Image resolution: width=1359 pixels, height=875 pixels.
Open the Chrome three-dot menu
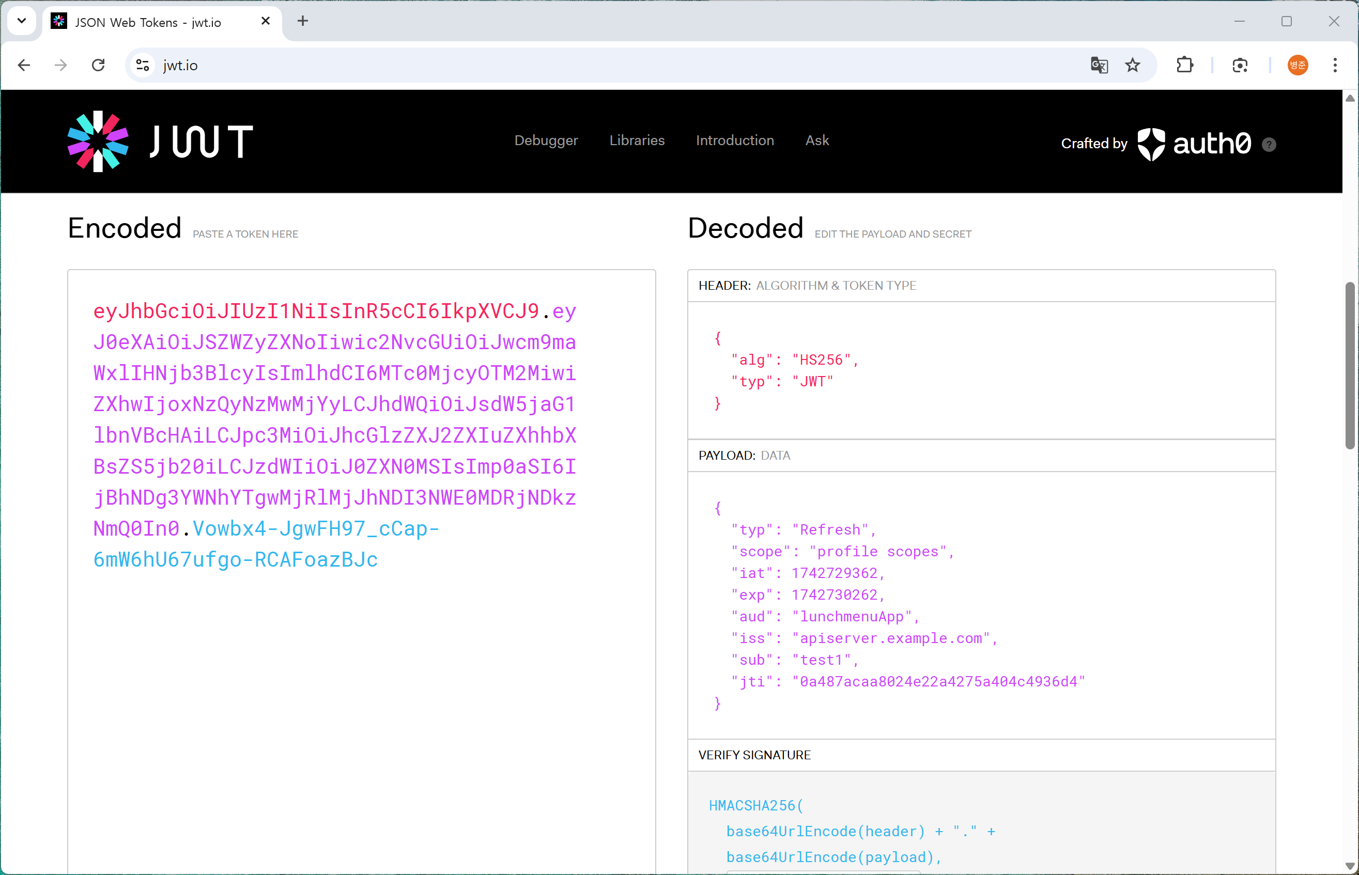click(1335, 65)
